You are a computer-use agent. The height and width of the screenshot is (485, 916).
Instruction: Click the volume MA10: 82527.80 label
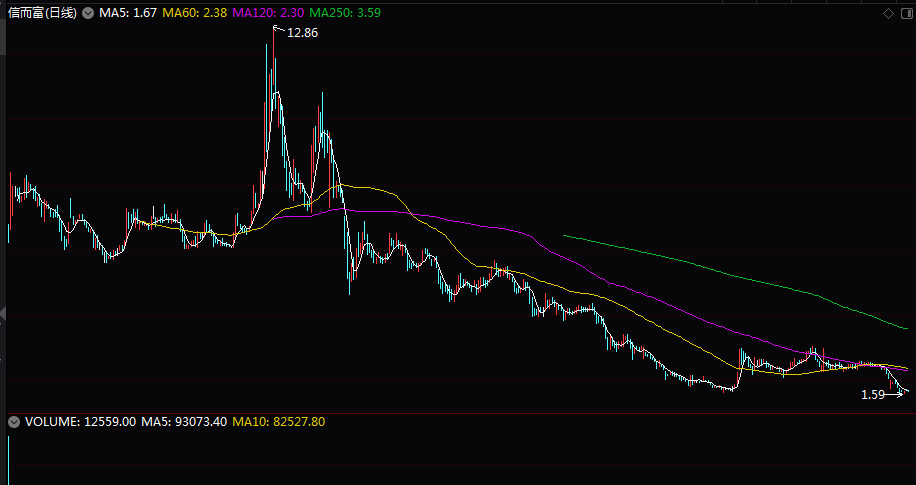point(279,422)
